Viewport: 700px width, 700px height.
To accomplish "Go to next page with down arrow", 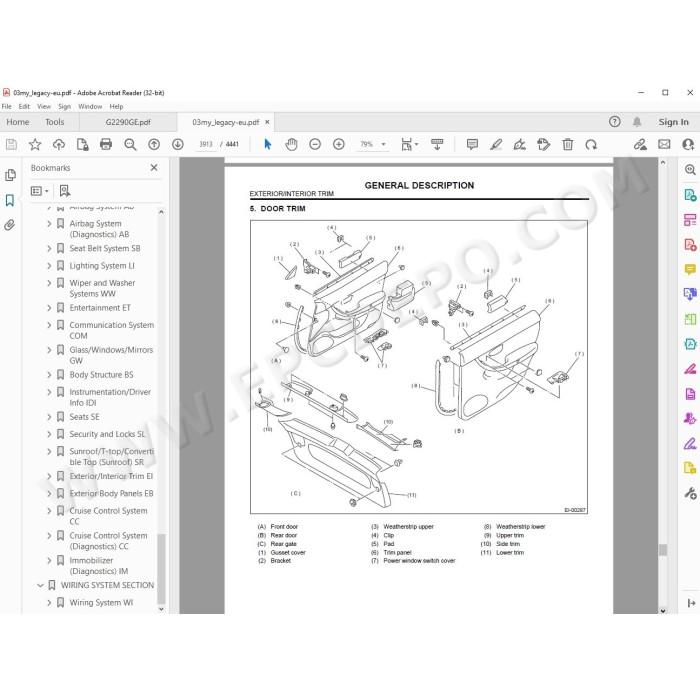I will coord(178,144).
